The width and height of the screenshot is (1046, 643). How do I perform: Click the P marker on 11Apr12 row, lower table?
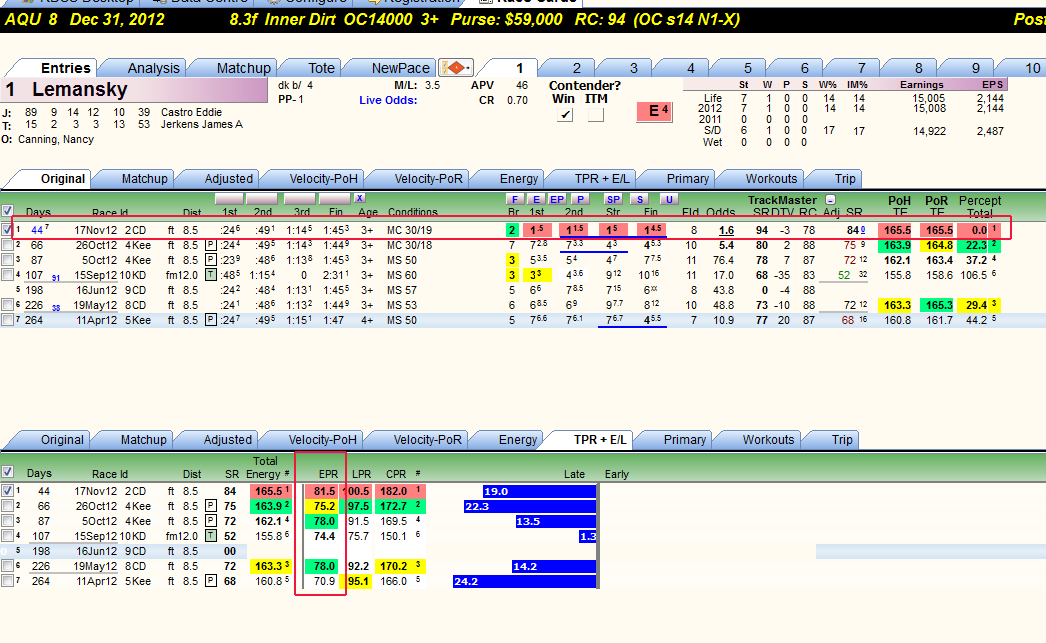point(211,581)
